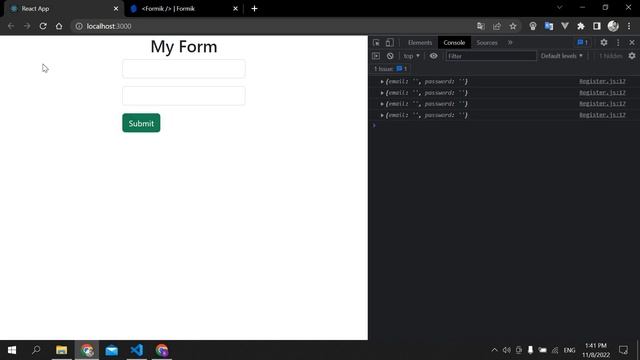
Task: Go to the browser home page
Action: pos(59,26)
